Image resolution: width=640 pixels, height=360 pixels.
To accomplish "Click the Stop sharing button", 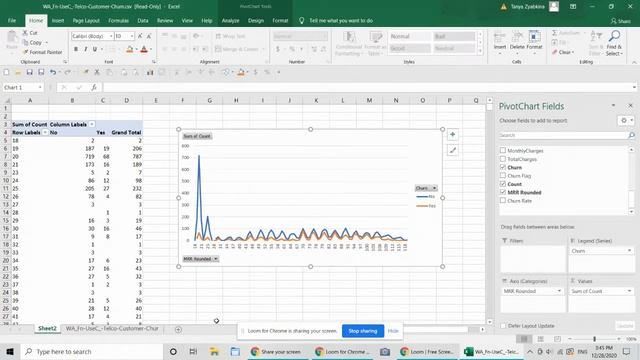I will [x=363, y=331].
